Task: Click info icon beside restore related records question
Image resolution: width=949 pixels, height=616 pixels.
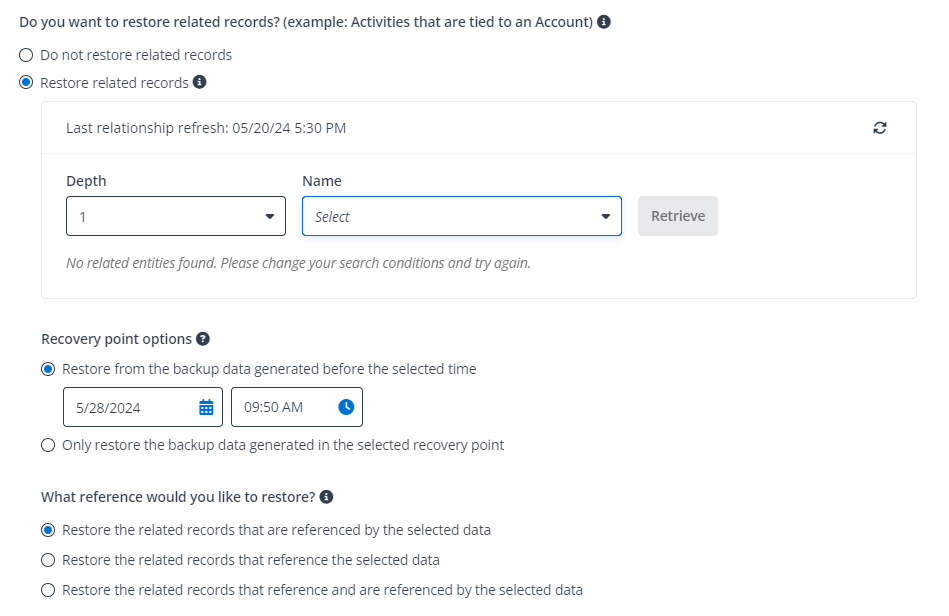Action: 604,22
